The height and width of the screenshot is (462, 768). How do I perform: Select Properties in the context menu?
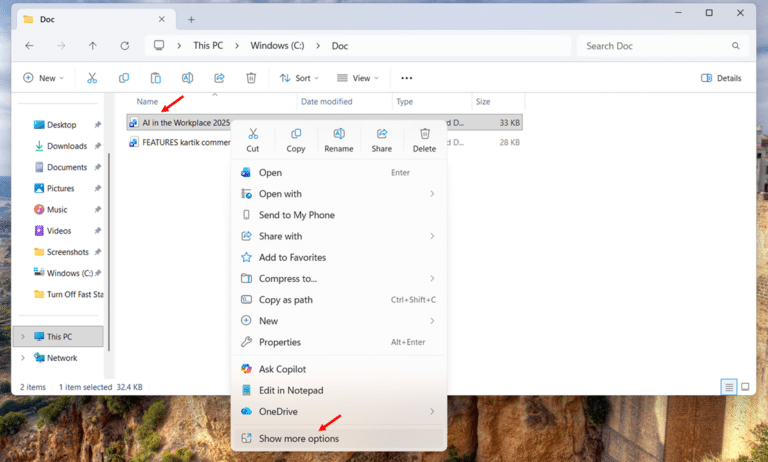point(338,342)
